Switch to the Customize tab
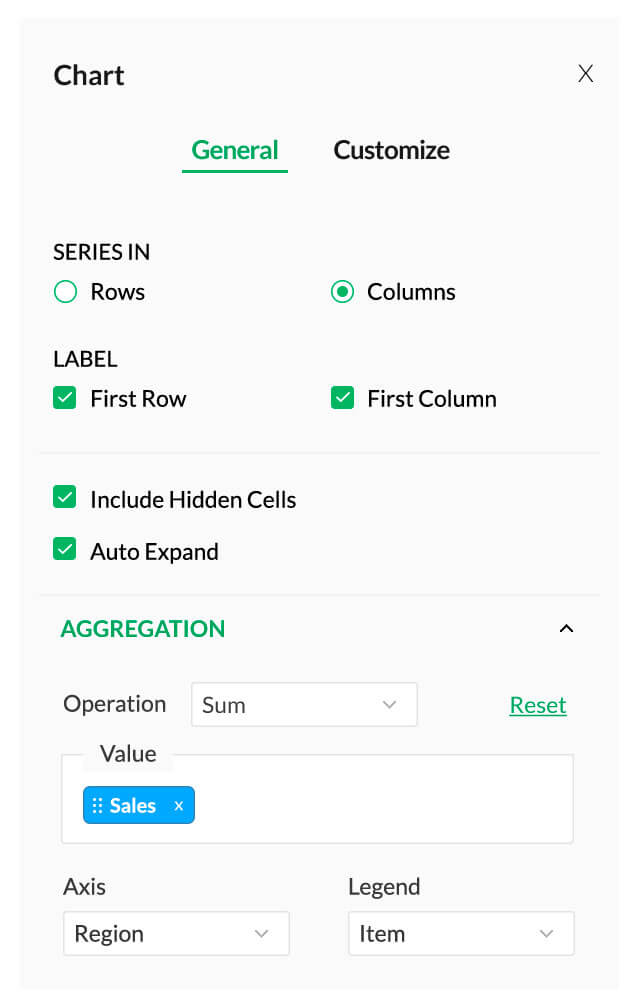Image resolution: width=639 pixels, height=1007 pixels. pyautogui.click(x=391, y=150)
